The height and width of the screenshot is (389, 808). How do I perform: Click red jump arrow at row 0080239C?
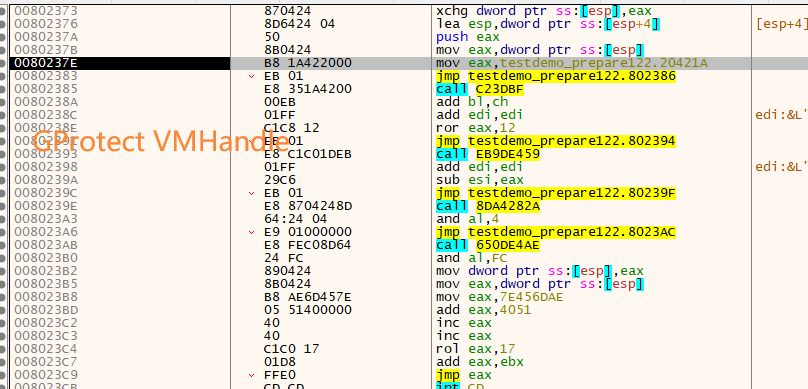pos(251,193)
